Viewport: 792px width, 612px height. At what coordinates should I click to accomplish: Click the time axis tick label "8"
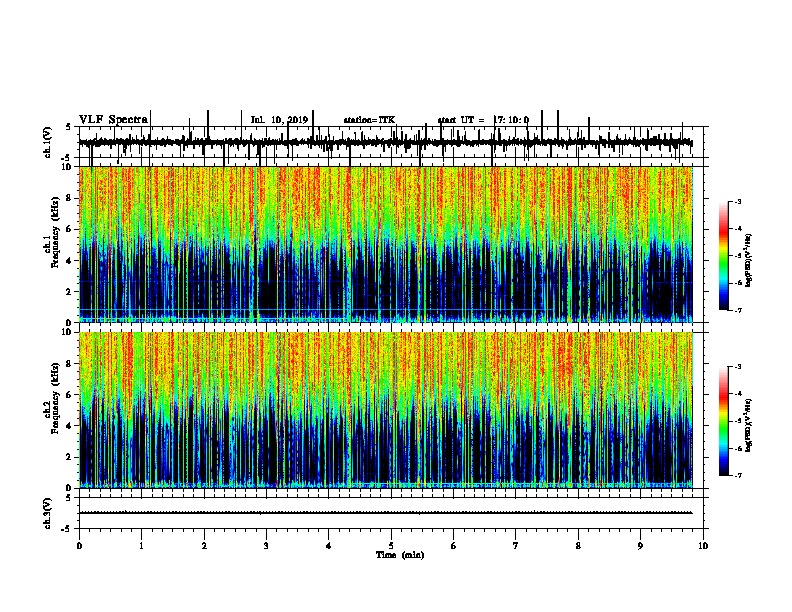(578, 546)
